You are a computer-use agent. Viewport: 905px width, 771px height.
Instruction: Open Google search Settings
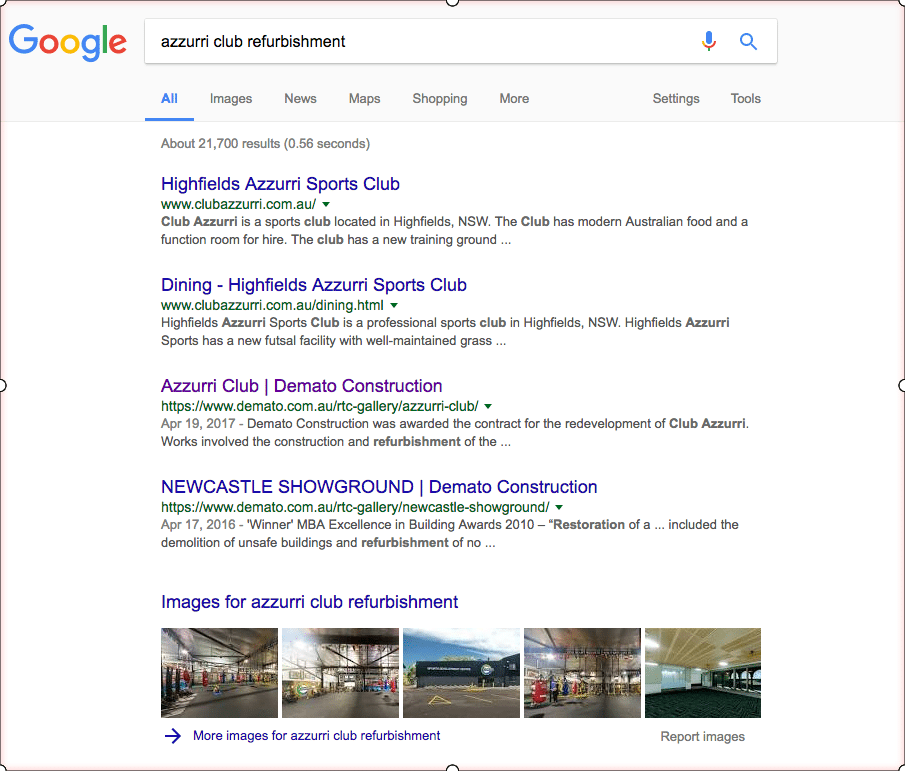675,98
